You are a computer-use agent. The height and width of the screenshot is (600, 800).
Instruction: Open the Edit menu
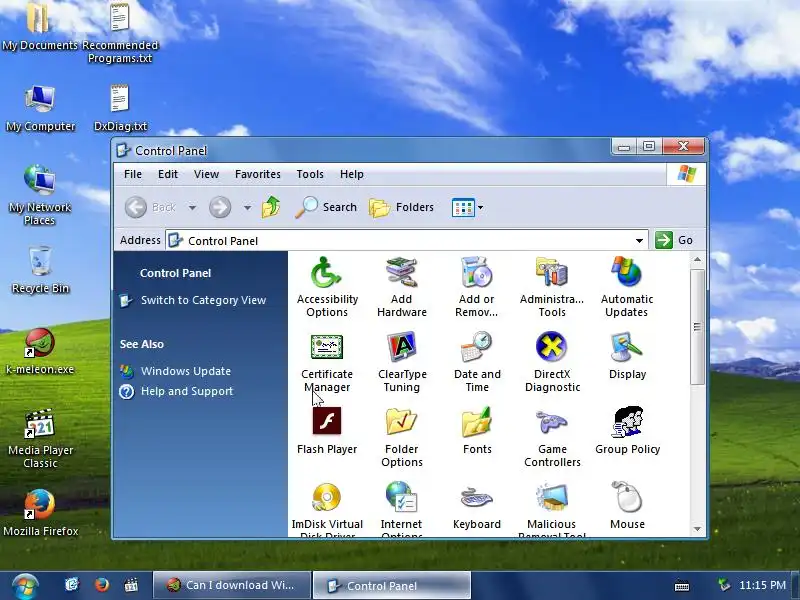pyautogui.click(x=168, y=174)
